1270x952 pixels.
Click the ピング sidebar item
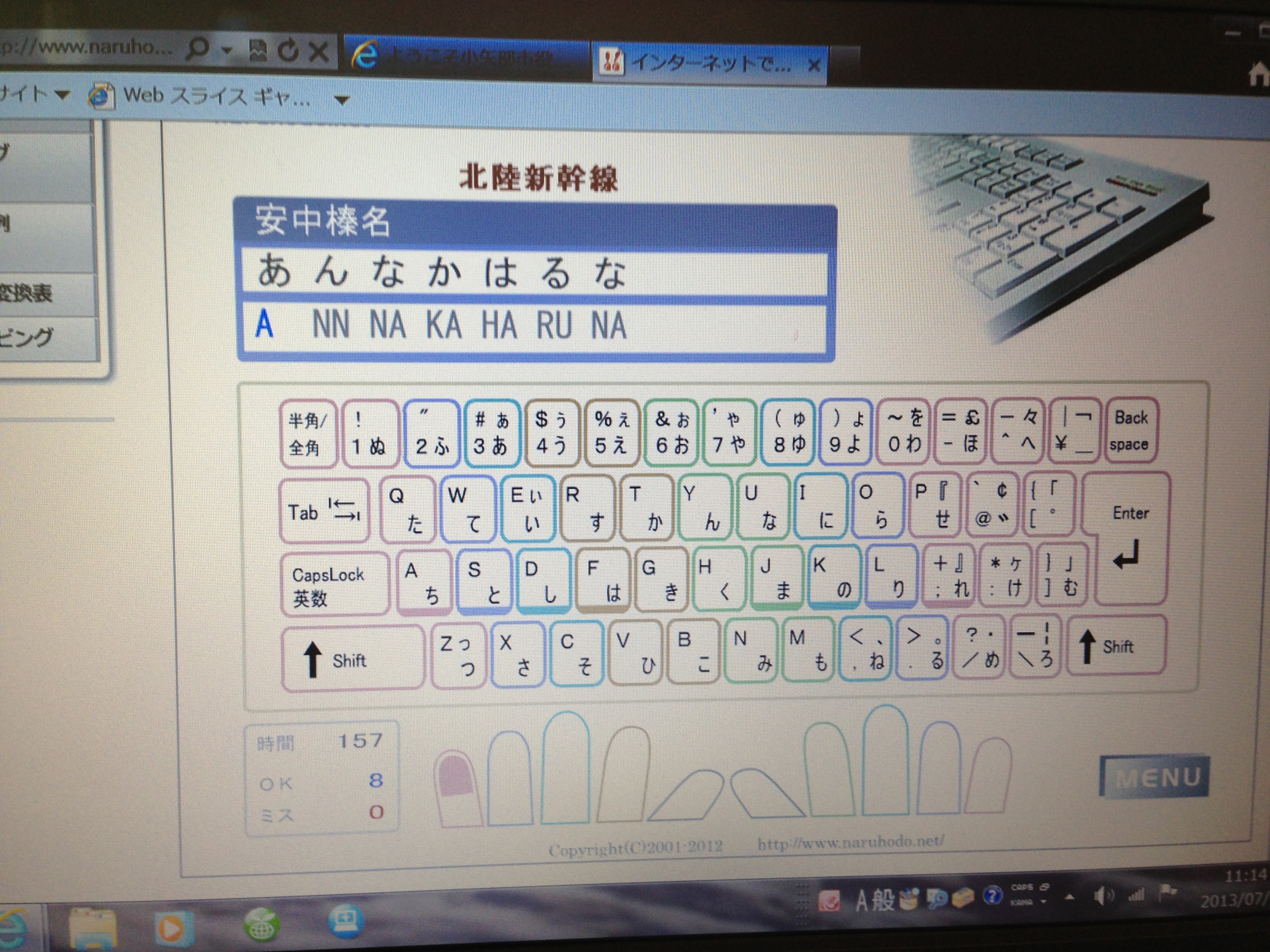coord(48,338)
